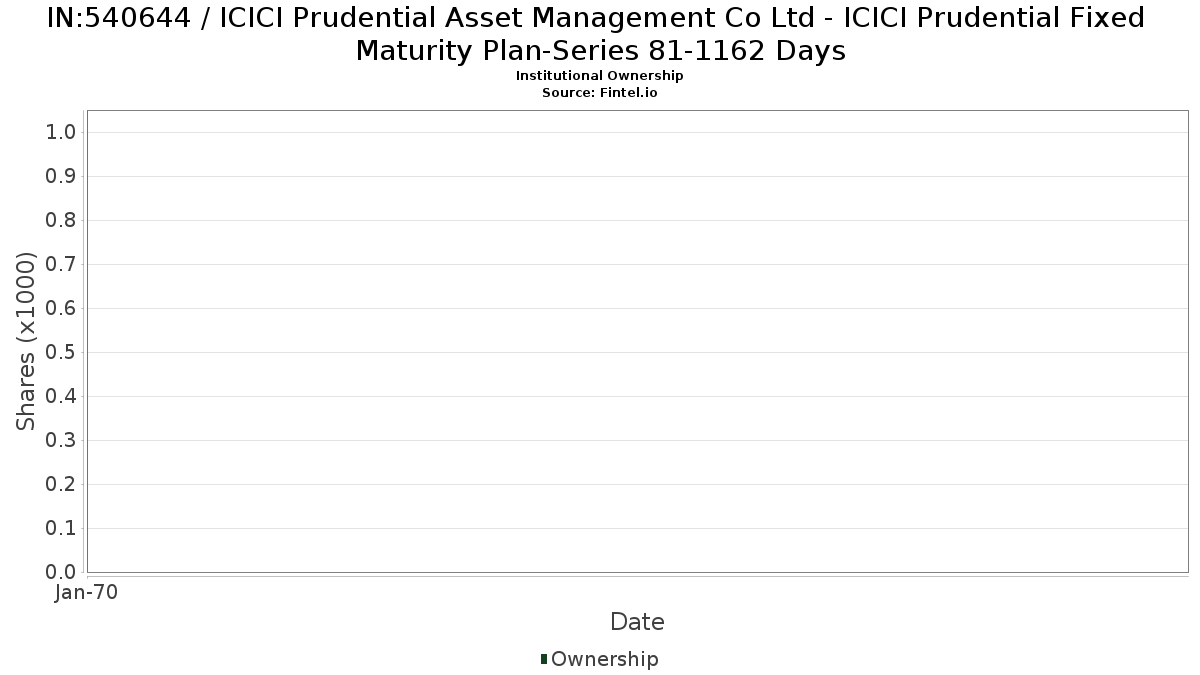
Task: Click the Ownership legend label
Action: point(604,659)
